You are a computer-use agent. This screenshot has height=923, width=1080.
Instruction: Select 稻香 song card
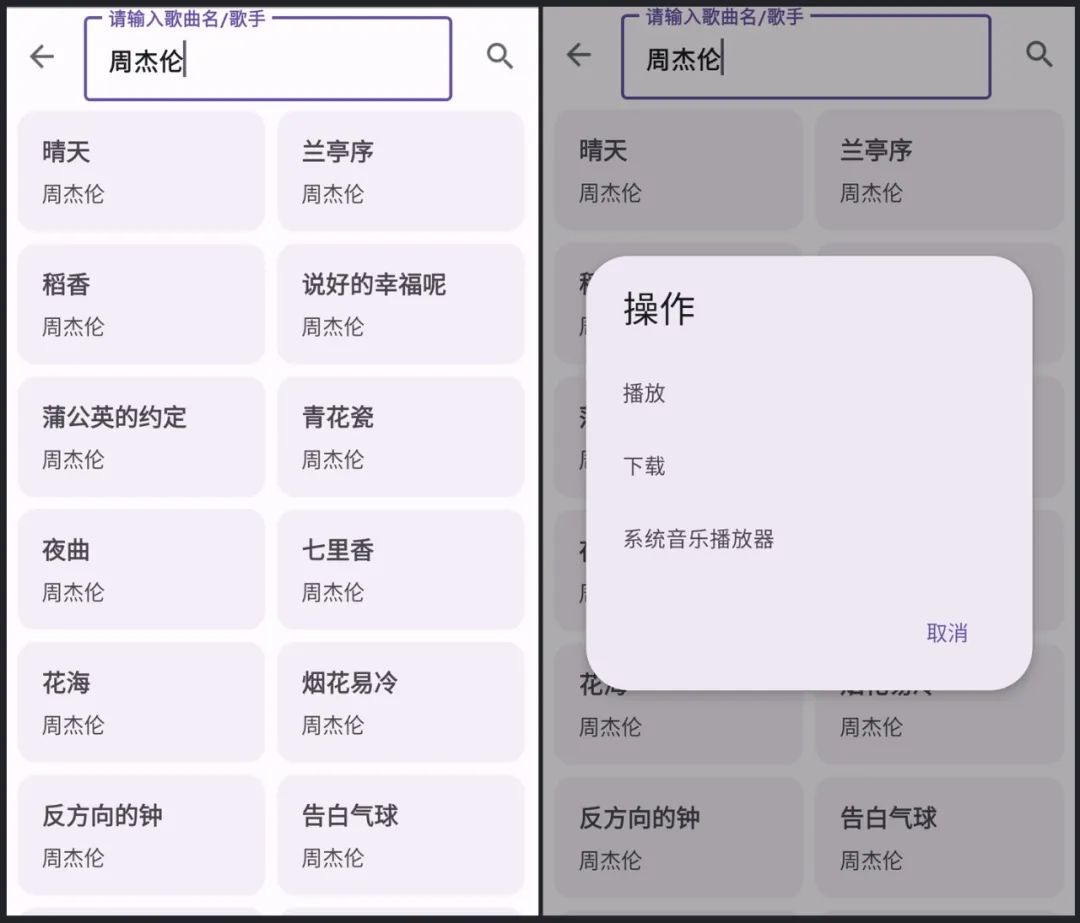pyautogui.click(x=141, y=304)
